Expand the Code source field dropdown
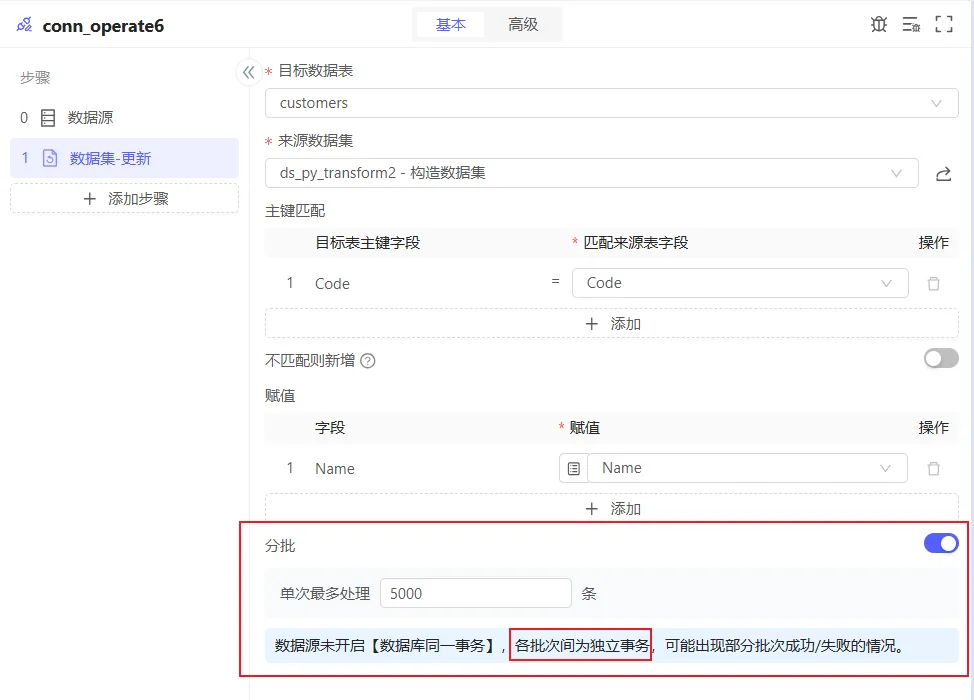 pos(739,283)
